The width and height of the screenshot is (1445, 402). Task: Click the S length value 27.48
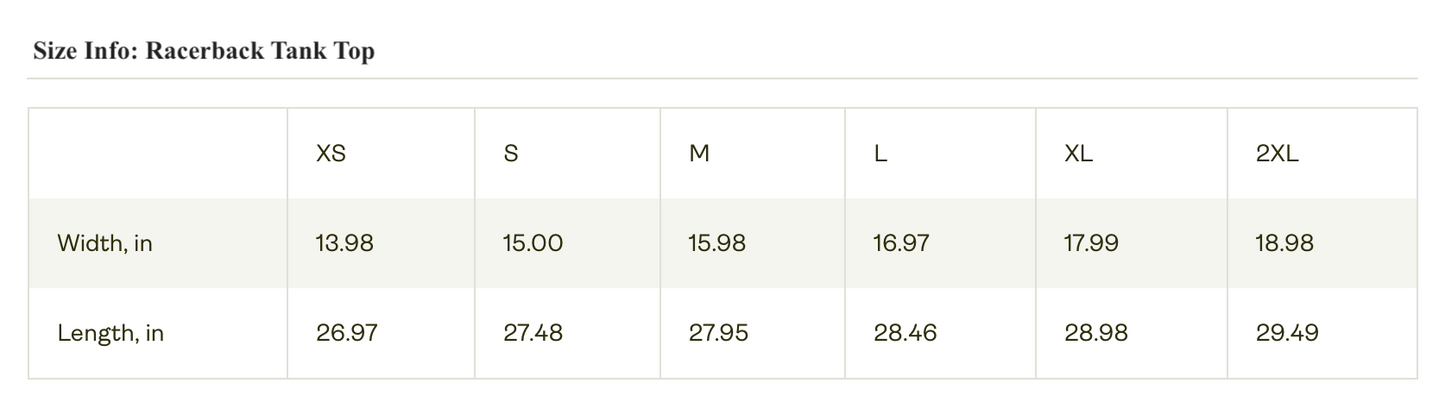coord(533,333)
